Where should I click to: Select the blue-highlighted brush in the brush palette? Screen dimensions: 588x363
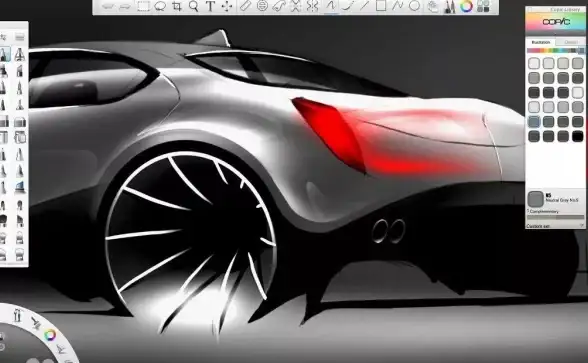(20, 186)
